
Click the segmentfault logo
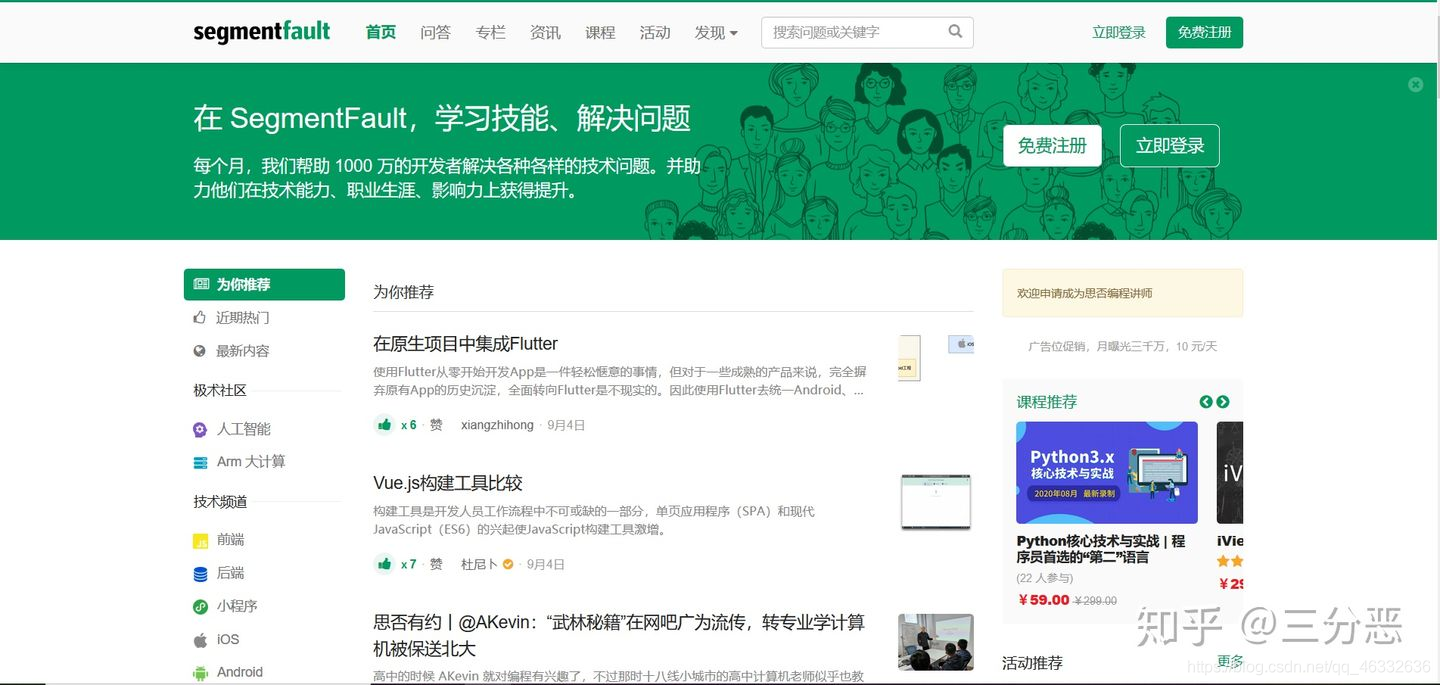(261, 32)
